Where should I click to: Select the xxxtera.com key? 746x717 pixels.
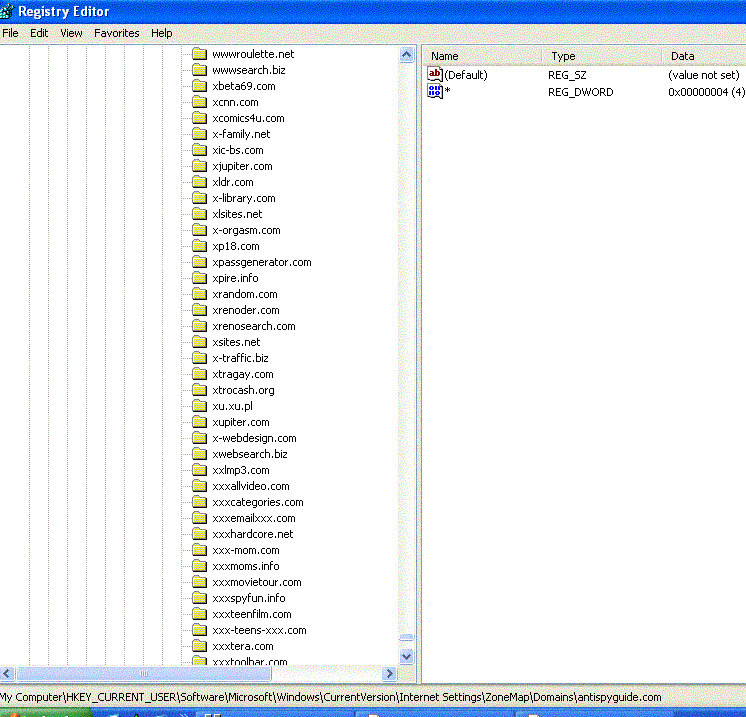pos(243,646)
